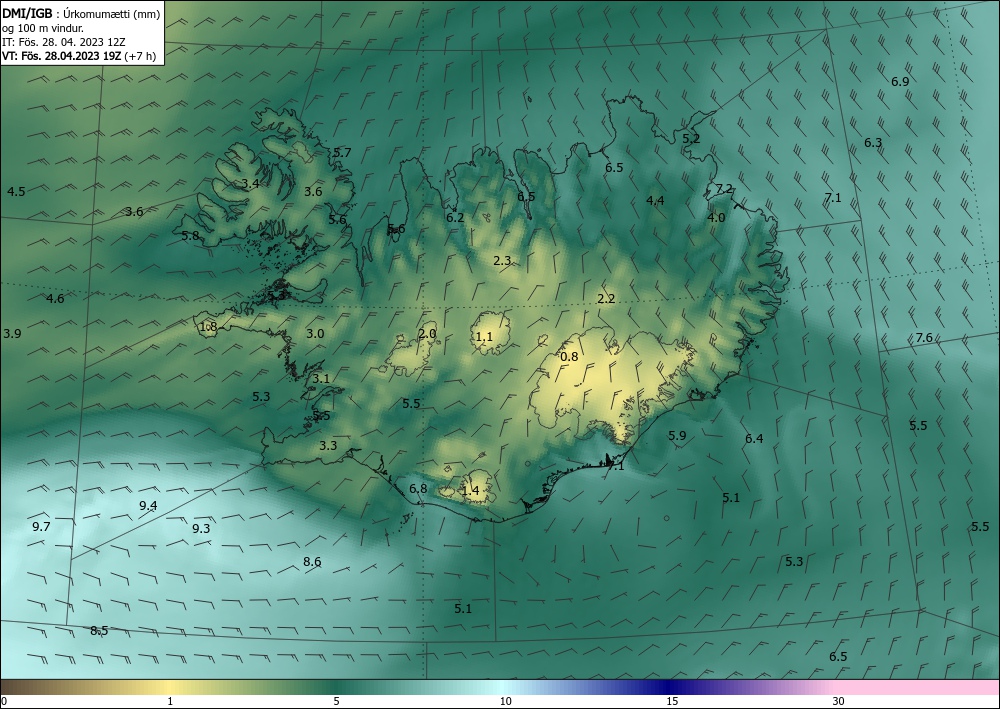Click the 1.4 value on the southern glacier

(470, 490)
